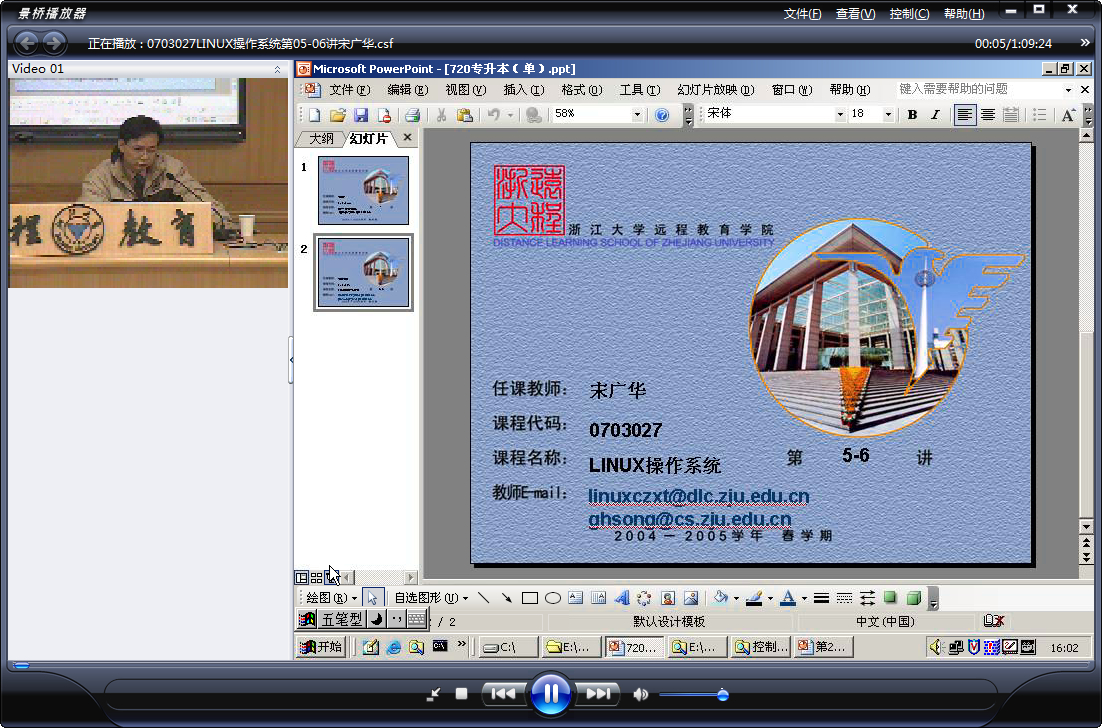Print with the printer icon
Screen dimensions: 1102x728
click(413, 115)
